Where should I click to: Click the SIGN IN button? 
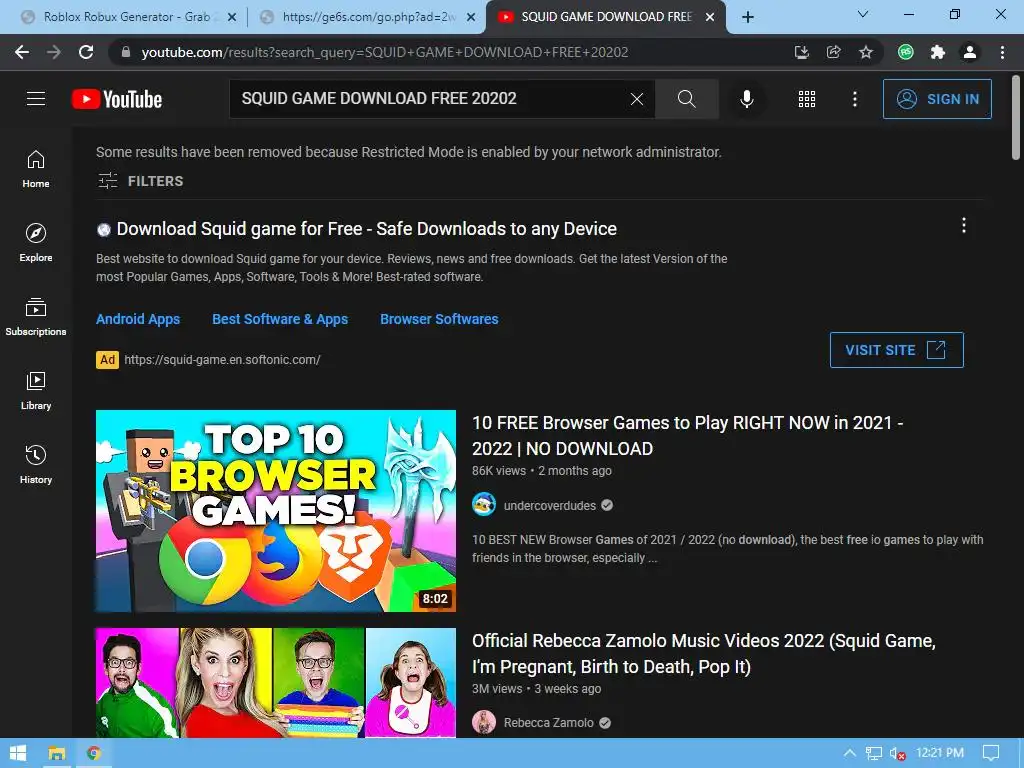(937, 99)
